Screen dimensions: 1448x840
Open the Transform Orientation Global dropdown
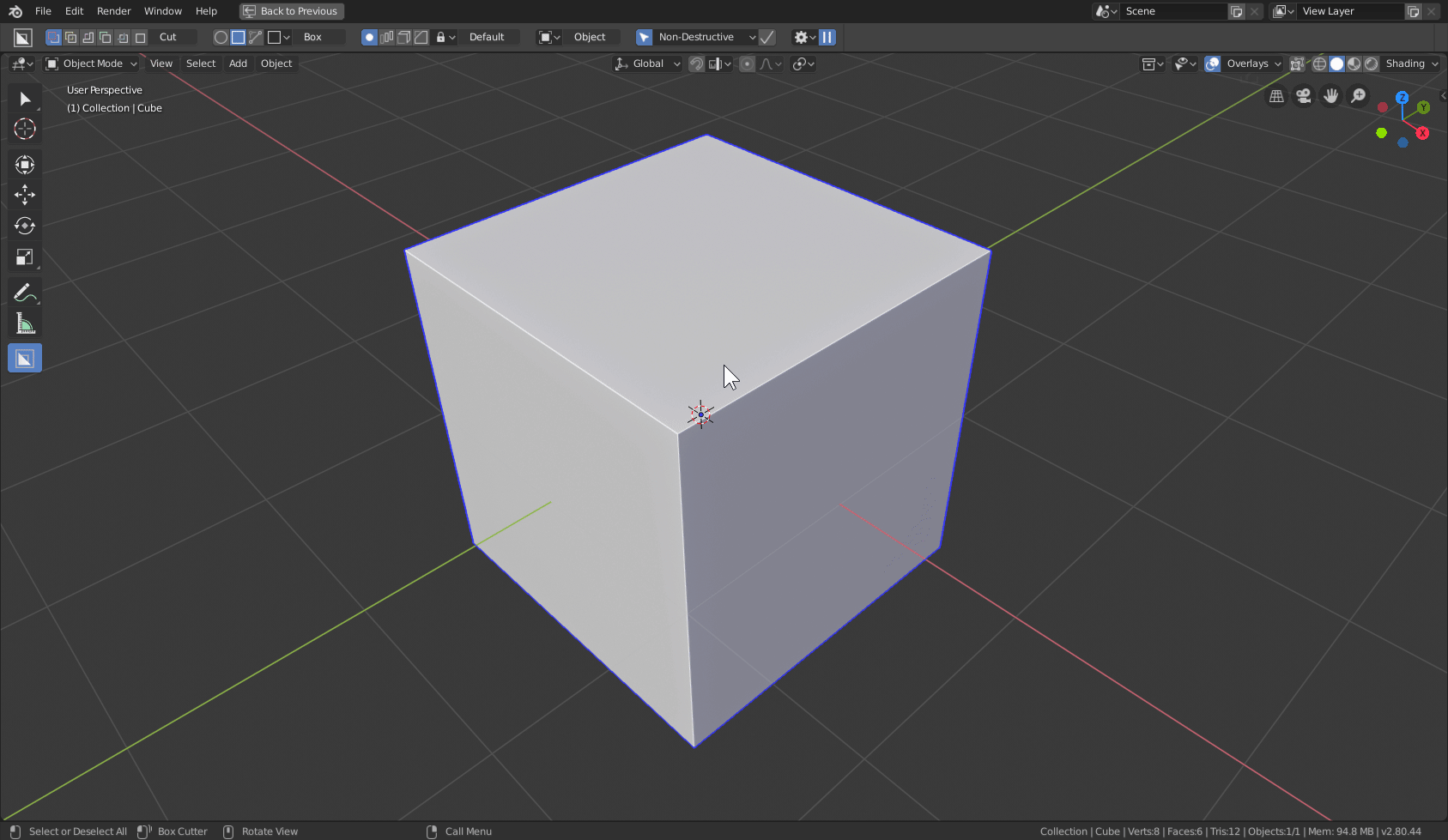(646, 63)
